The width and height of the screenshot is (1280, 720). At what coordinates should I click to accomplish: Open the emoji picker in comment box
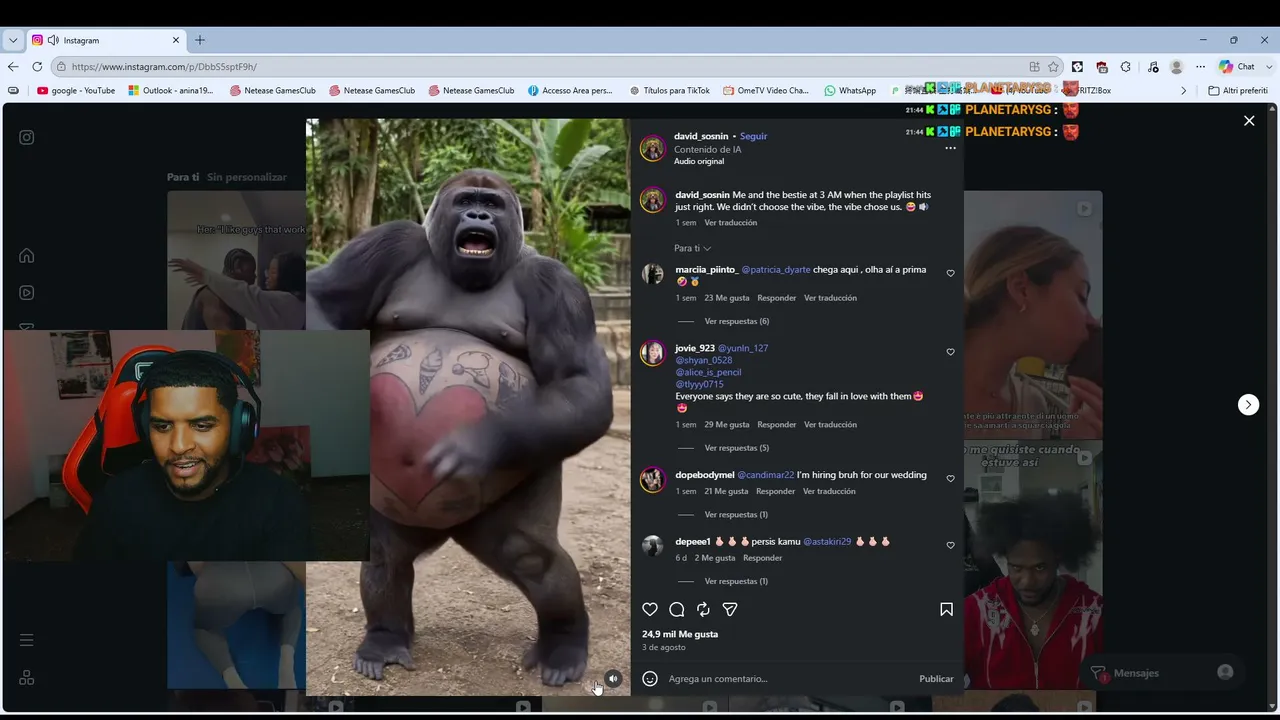[x=650, y=678]
